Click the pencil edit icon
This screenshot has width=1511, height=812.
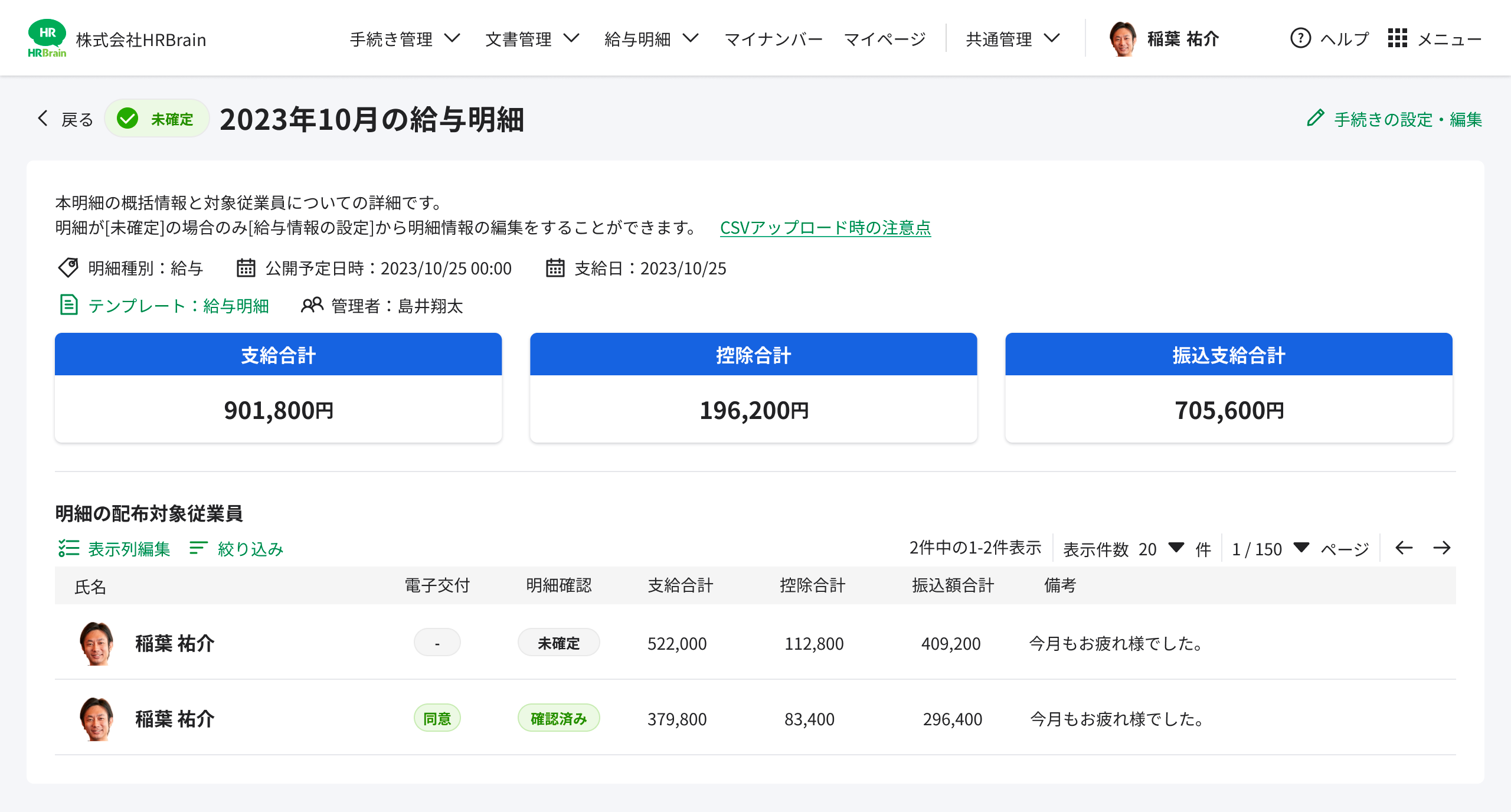(1316, 118)
